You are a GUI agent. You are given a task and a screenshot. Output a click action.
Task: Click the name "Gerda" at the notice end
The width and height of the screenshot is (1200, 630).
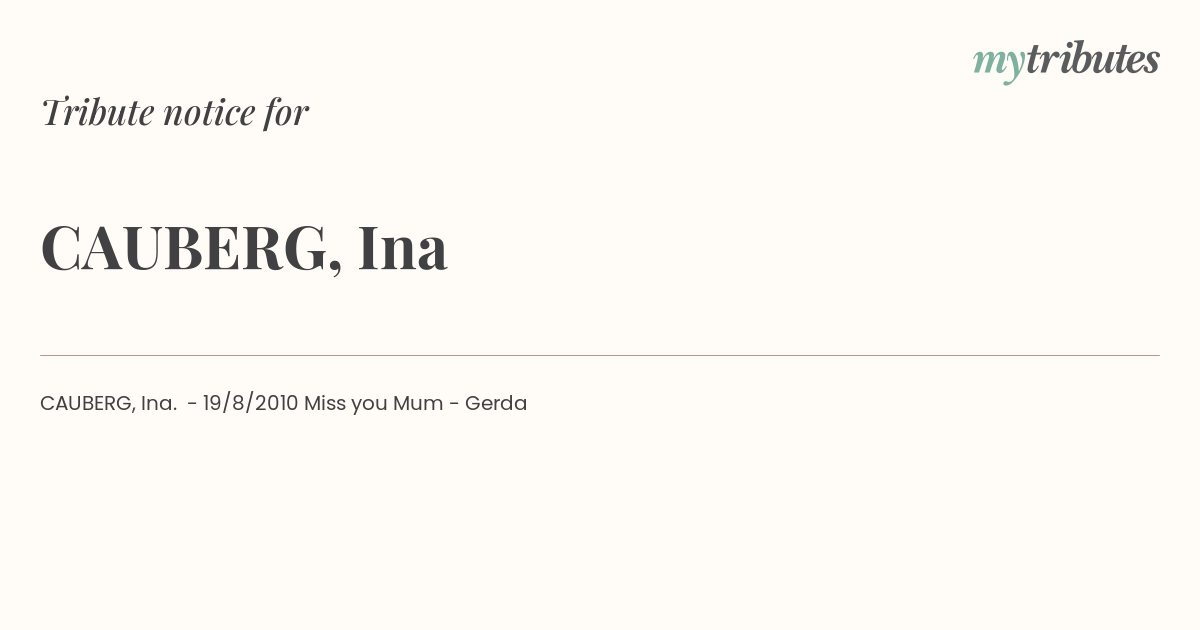496,403
